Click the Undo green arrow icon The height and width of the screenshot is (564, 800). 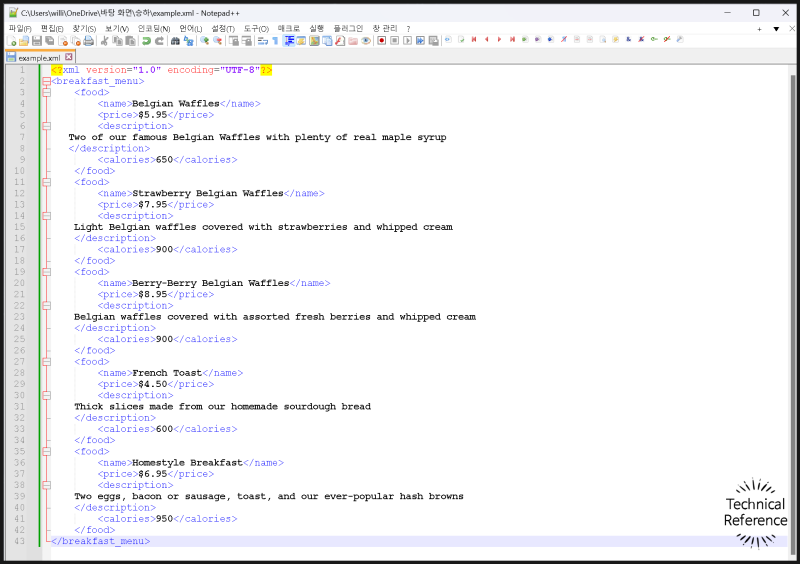click(146, 41)
